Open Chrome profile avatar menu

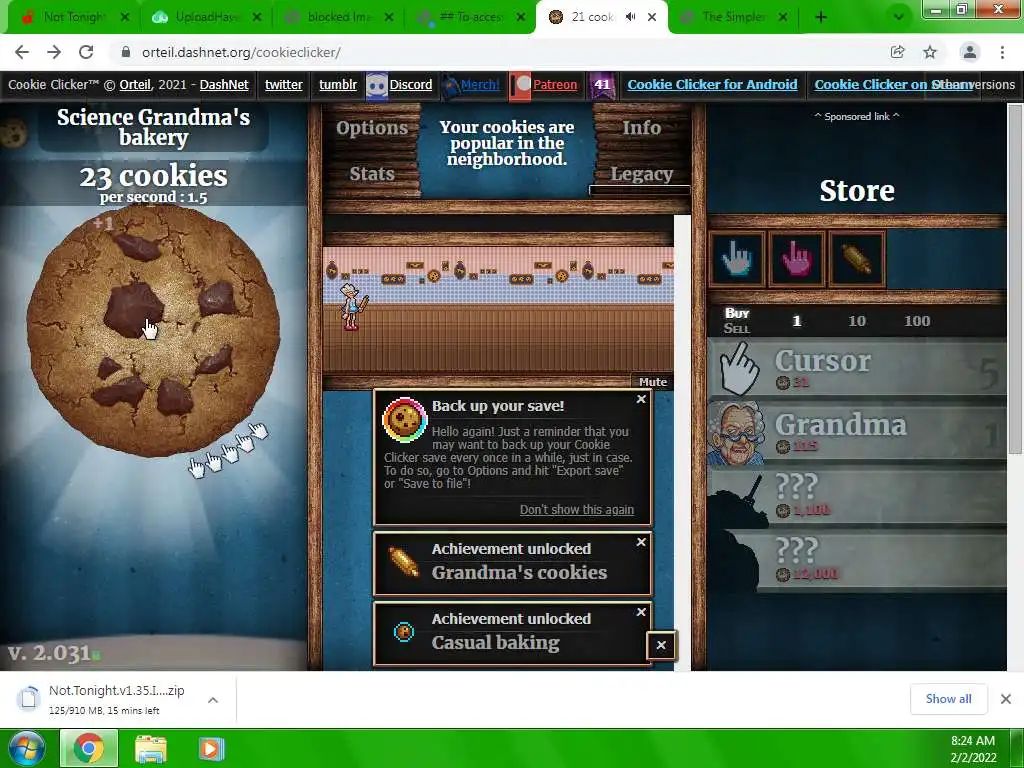(970, 52)
